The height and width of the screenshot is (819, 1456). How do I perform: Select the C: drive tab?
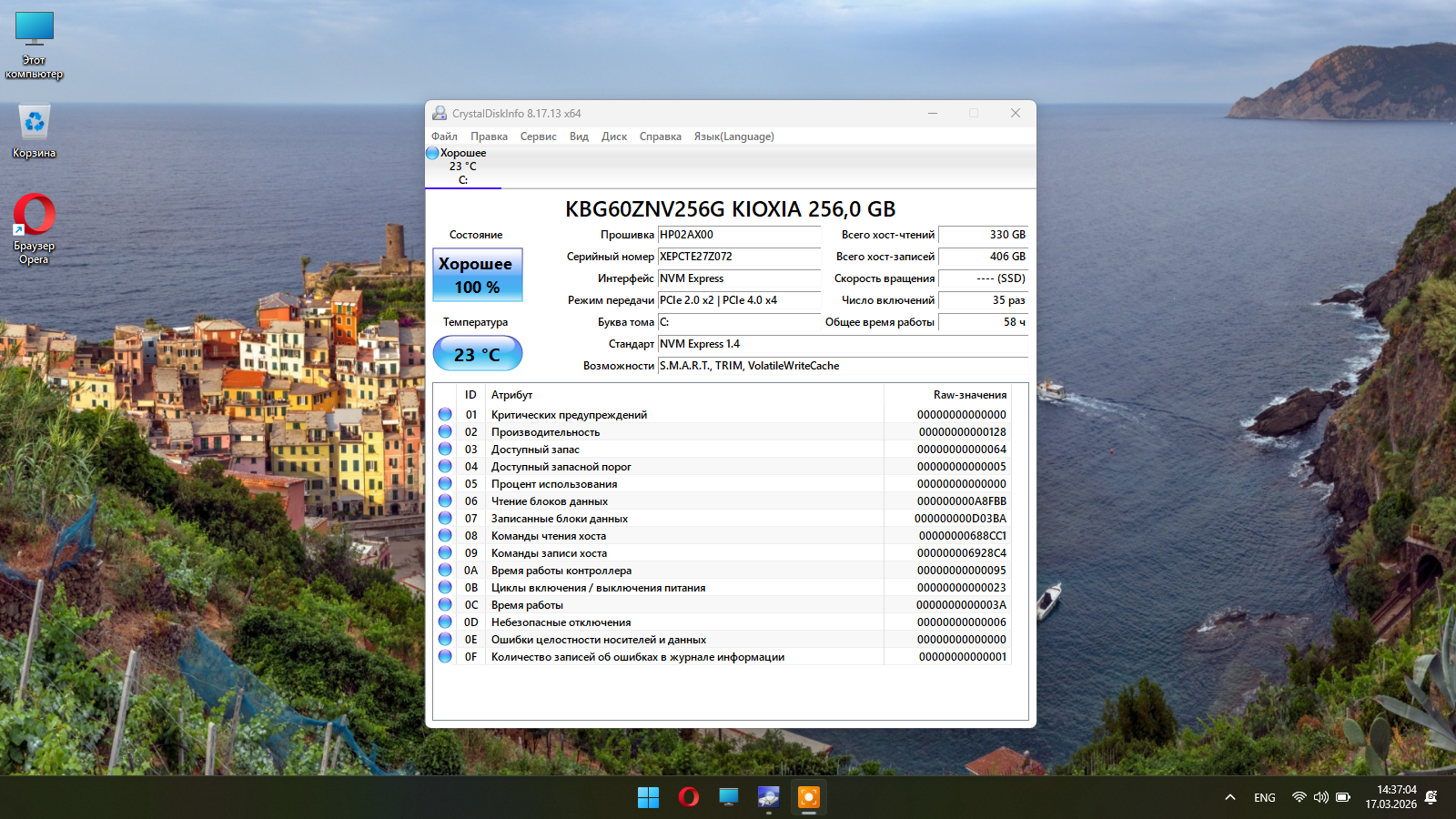[x=462, y=167]
